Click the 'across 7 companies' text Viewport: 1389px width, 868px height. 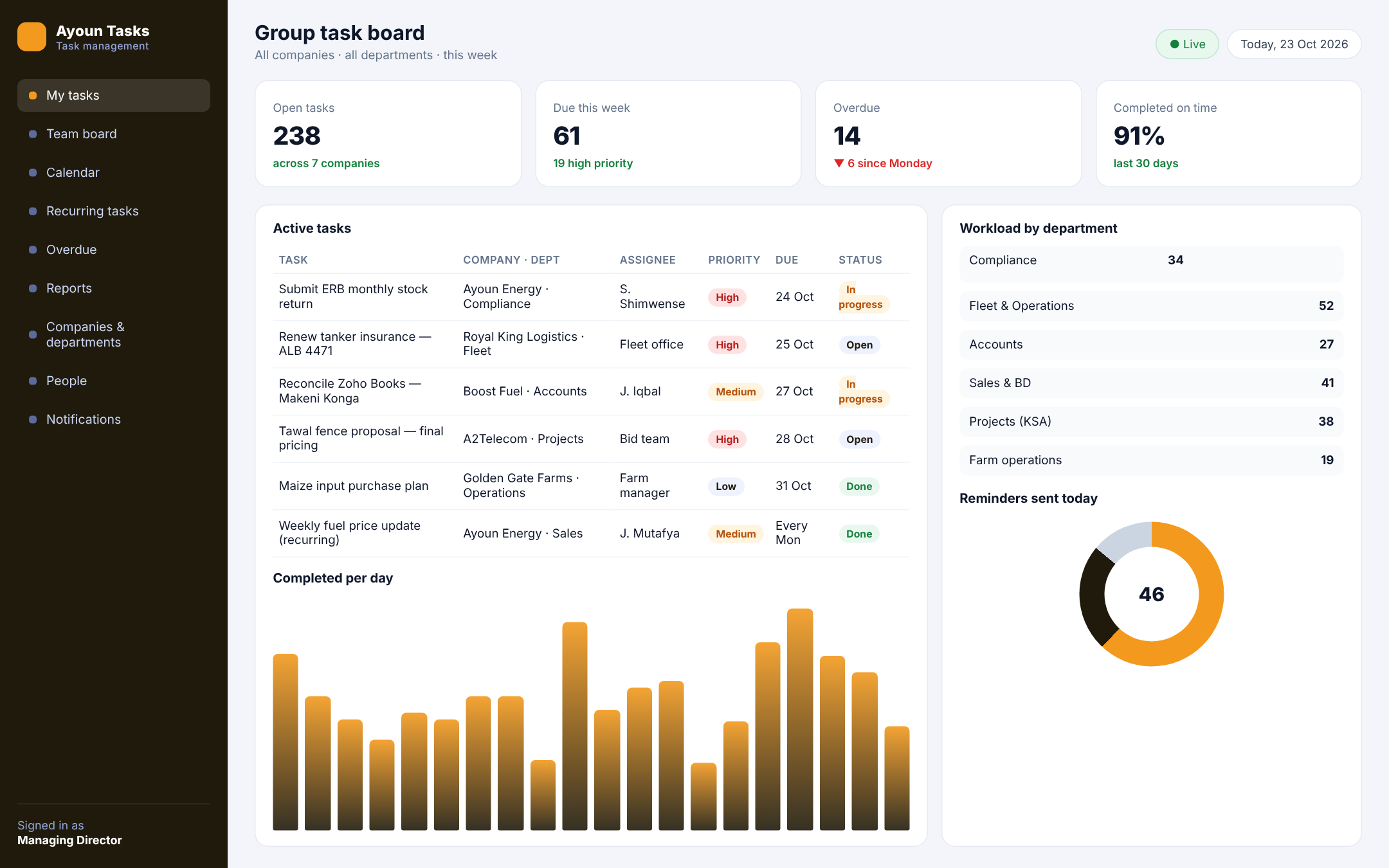click(x=326, y=163)
